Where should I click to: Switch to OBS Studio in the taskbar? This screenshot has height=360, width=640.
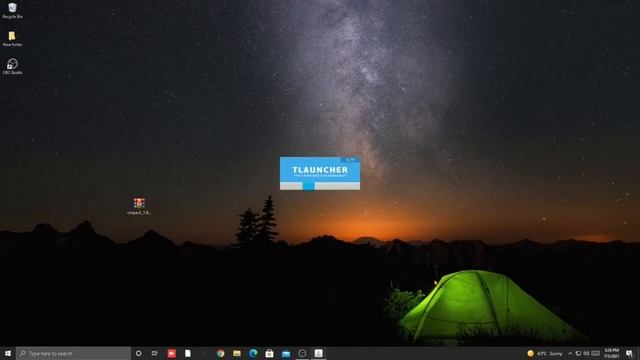click(x=302, y=353)
